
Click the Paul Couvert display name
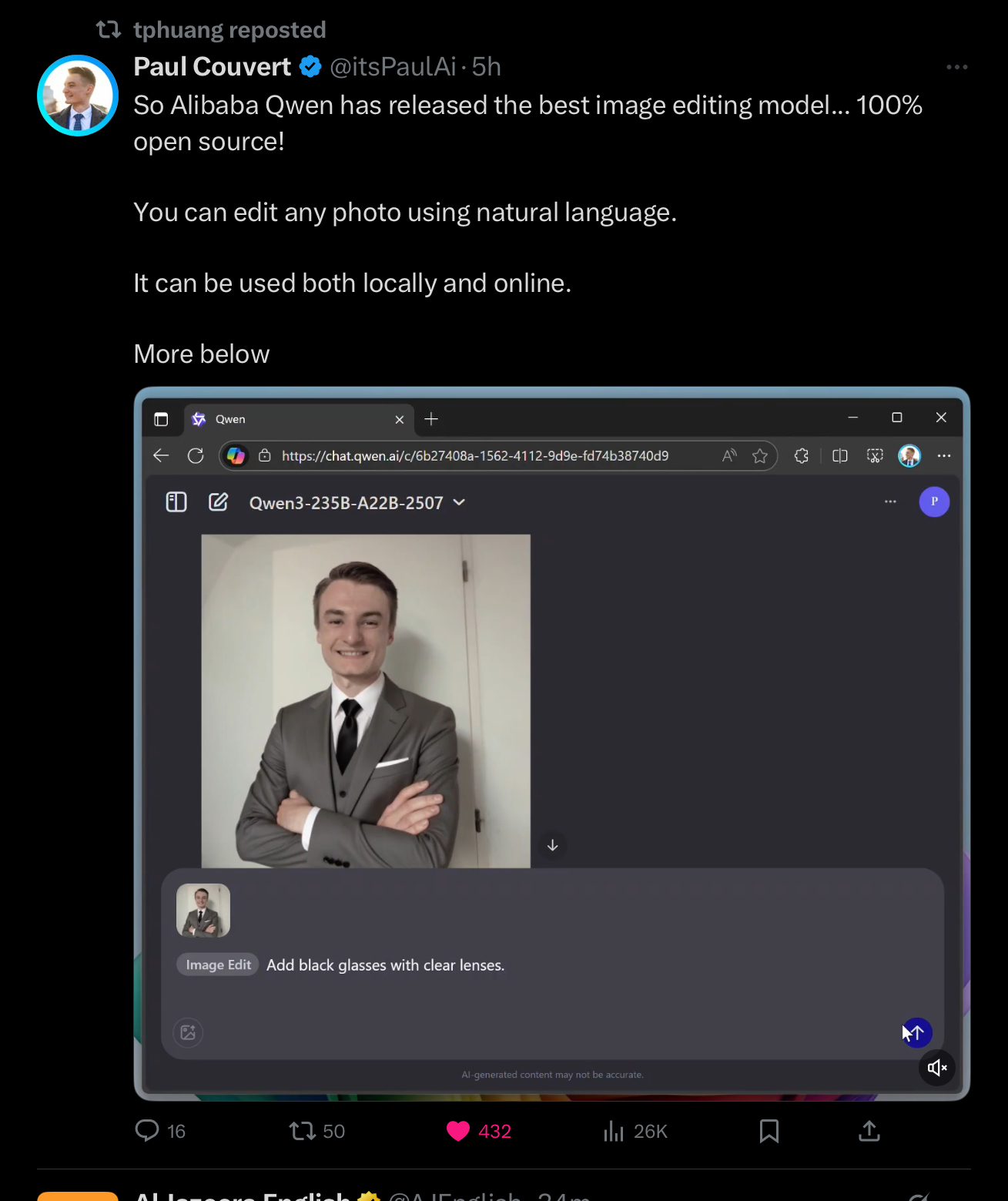pos(213,67)
